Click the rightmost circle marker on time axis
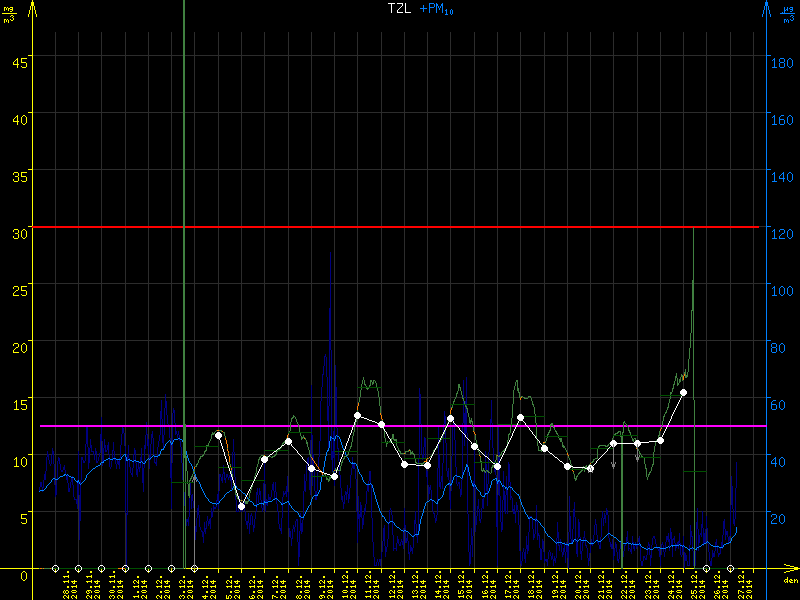Image resolution: width=800 pixels, height=600 pixels. pyautogui.click(x=730, y=569)
